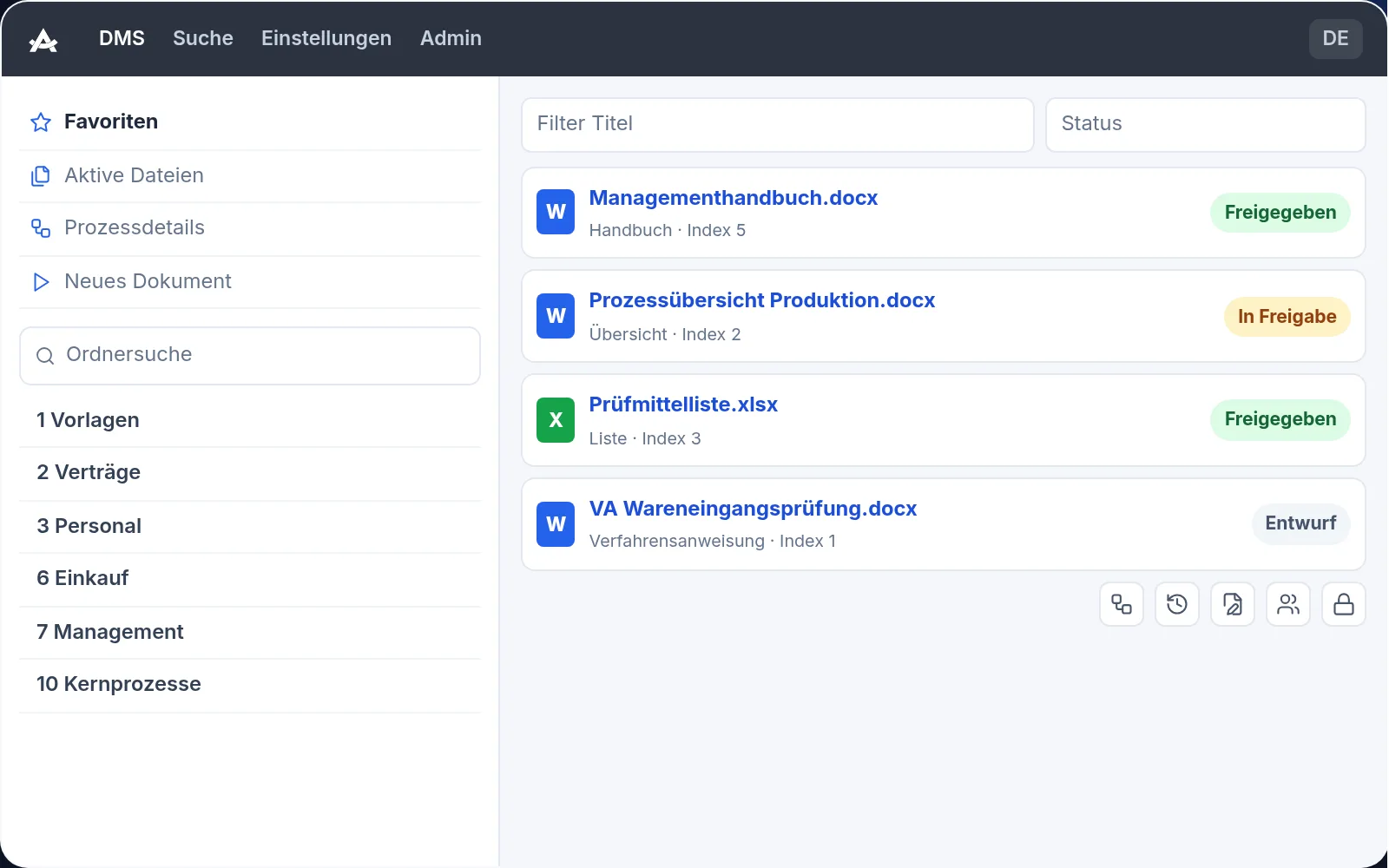Screen dimensions: 1389x868
Task: Click the files icon beside Aktive Dateien
Action: click(41, 176)
